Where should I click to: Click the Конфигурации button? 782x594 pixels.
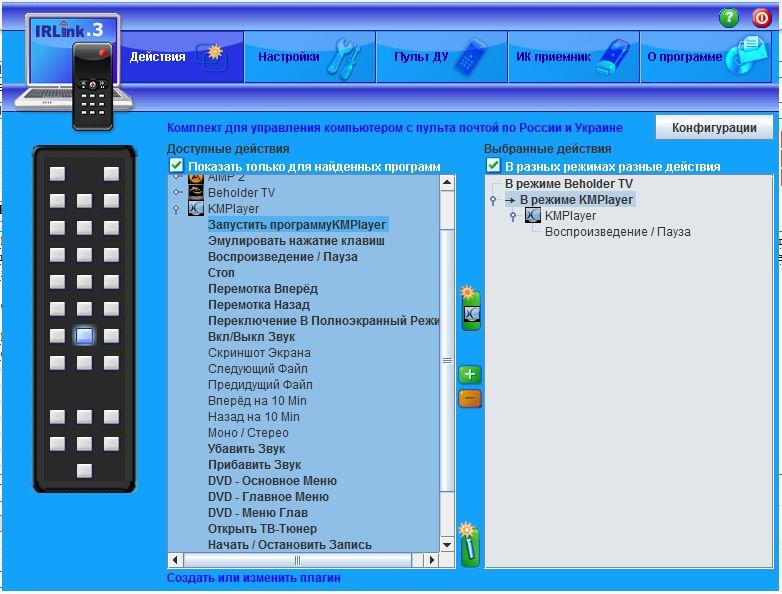click(x=714, y=128)
